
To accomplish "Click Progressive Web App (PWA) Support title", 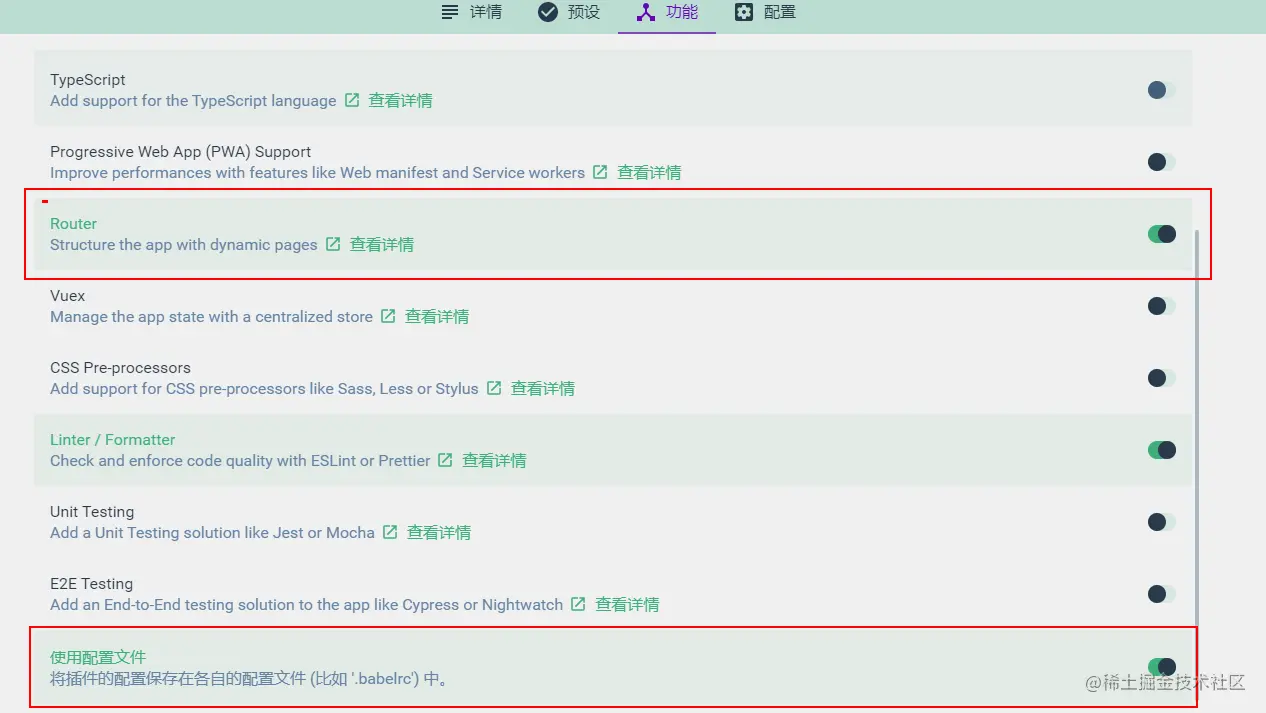I will [x=181, y=152].
